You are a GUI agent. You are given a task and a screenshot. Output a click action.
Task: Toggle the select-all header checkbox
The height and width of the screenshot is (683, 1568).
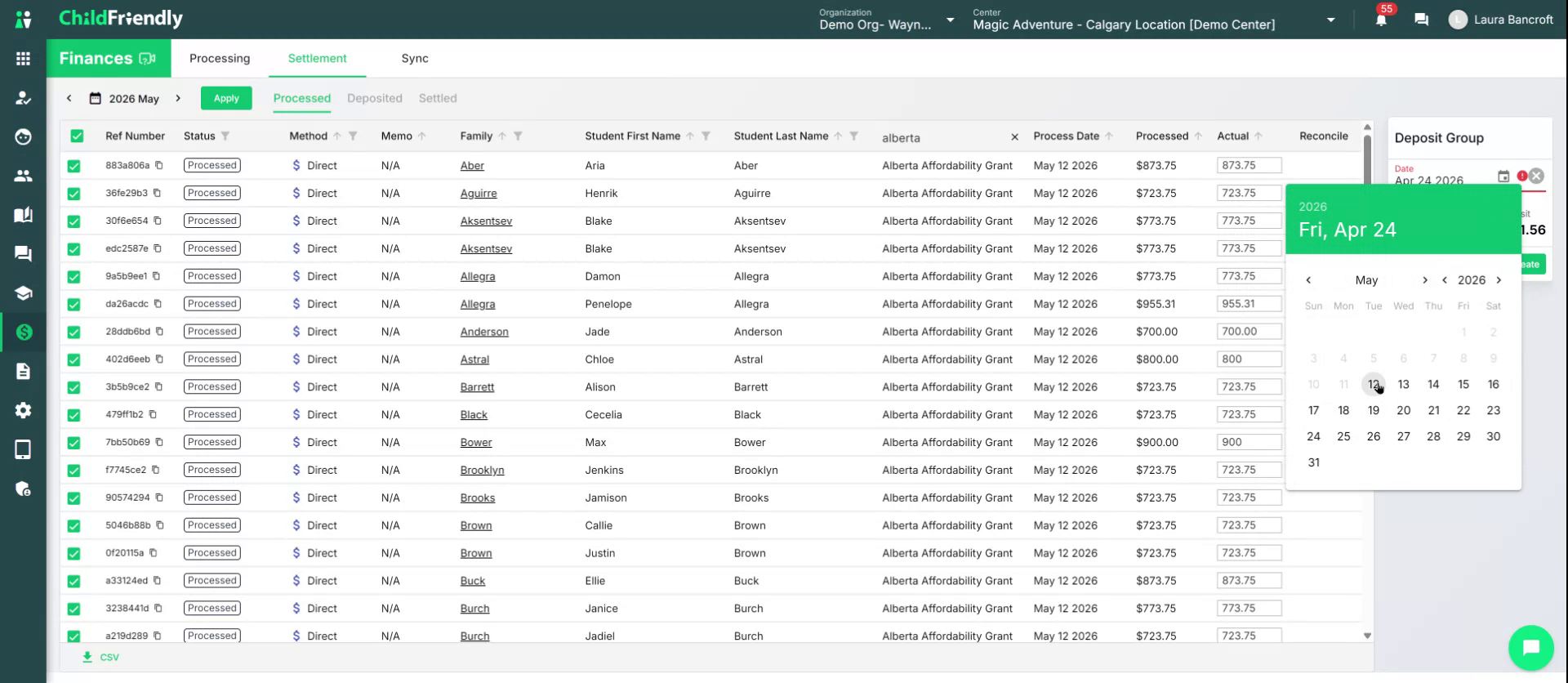tap(77, 136)
